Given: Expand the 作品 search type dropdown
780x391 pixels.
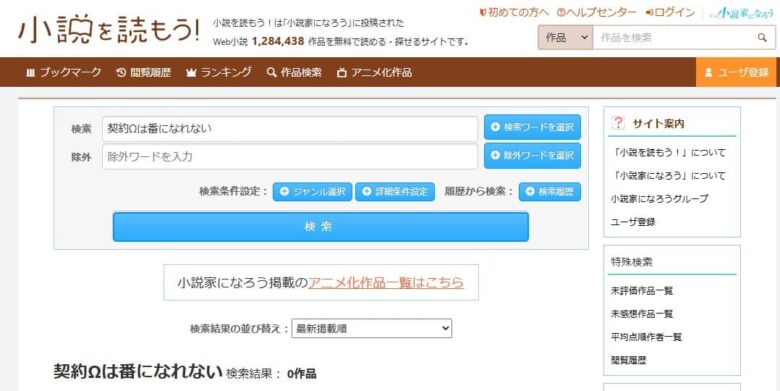Looking at the screenshot, I should [565, 37].
